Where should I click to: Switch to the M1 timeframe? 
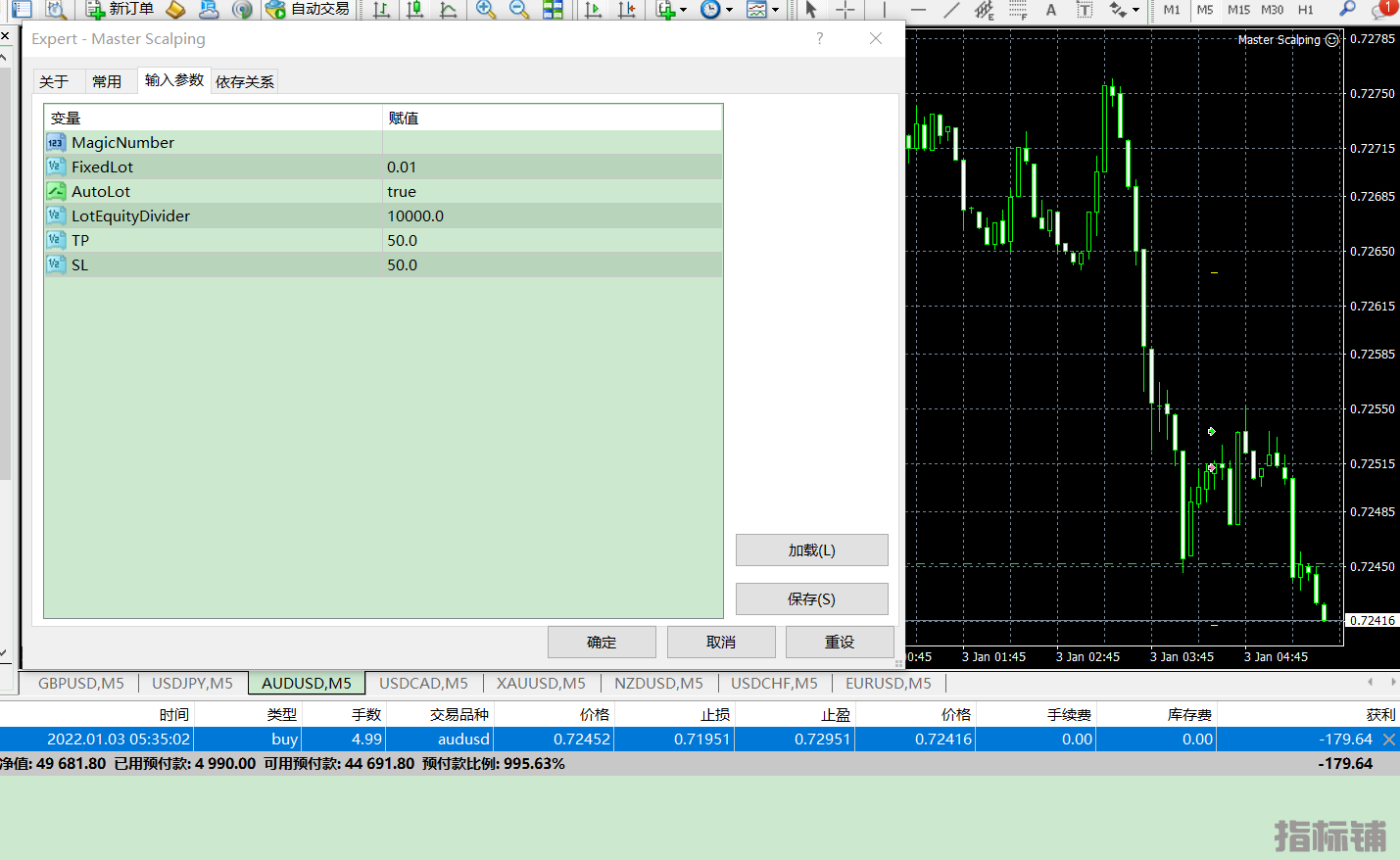pyautogui.click(x=1172, y=10)
